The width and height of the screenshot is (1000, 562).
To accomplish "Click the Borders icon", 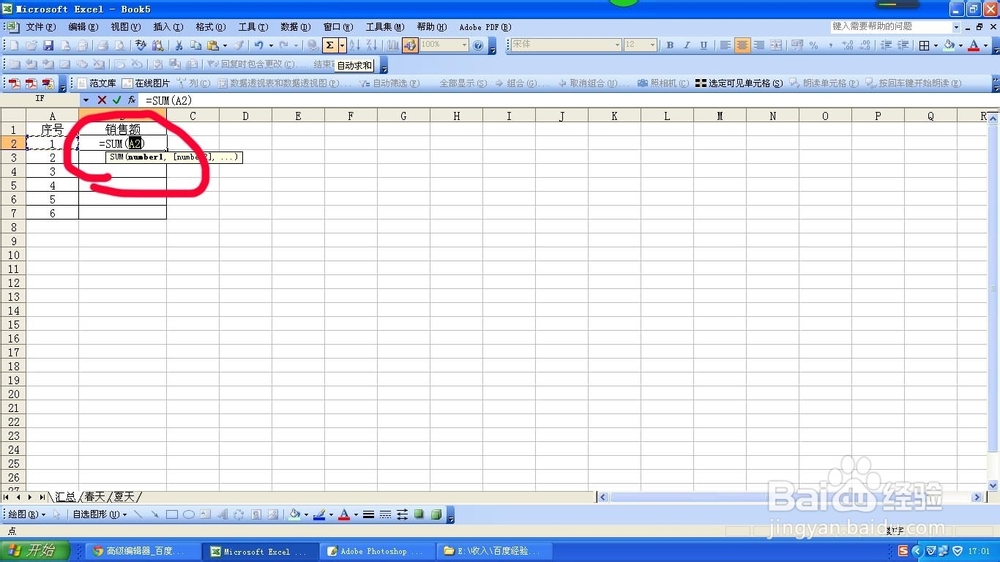I will (924, 45).
